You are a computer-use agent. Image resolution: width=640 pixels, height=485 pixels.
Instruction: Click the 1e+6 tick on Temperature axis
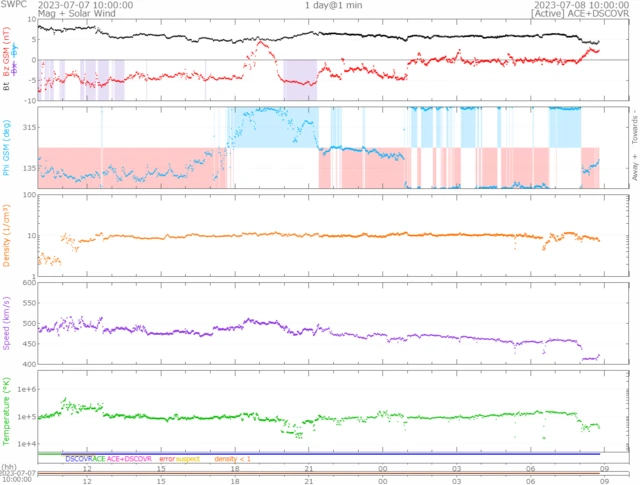(27, 389)
